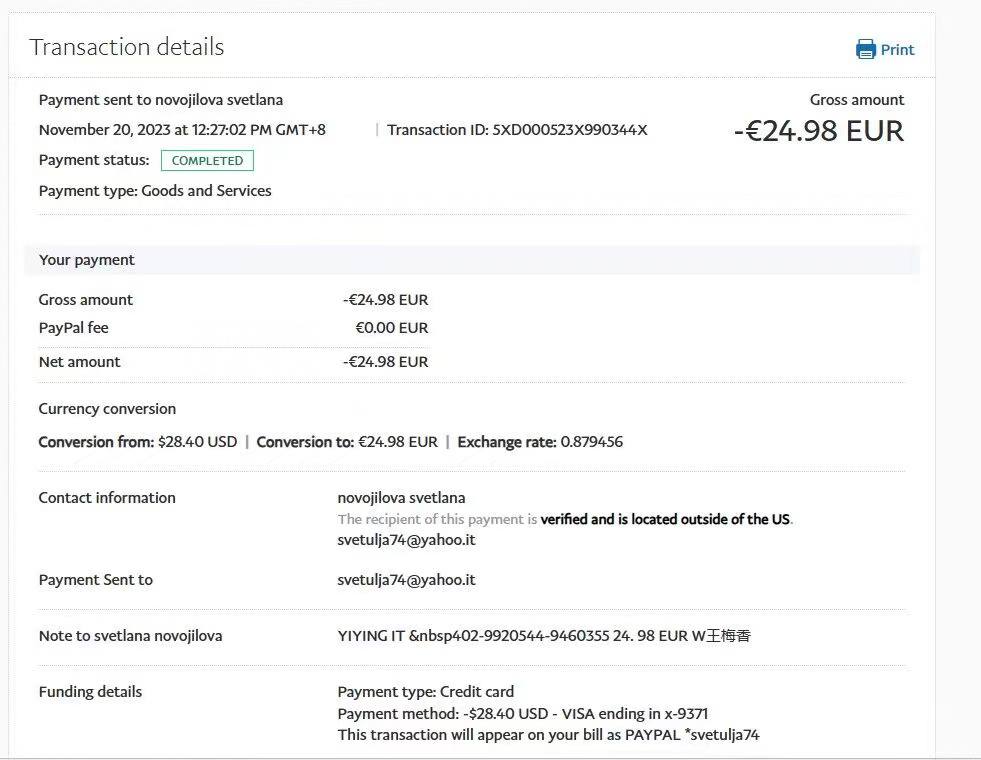This screenshot has height=760, width=981.
Task: Click the large -€24.98 EUR gross amount
Action: pyautogui.click(x=818, y=131)
